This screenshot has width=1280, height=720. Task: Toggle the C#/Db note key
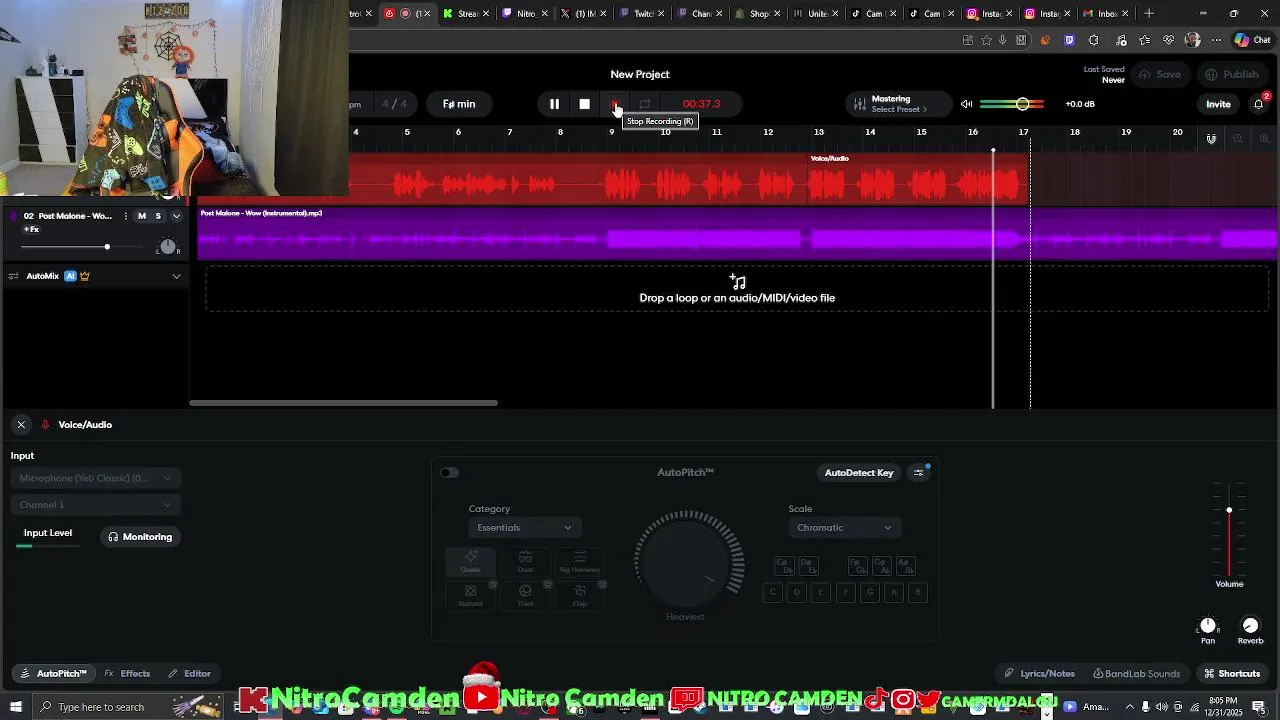[x=784, y=567]
